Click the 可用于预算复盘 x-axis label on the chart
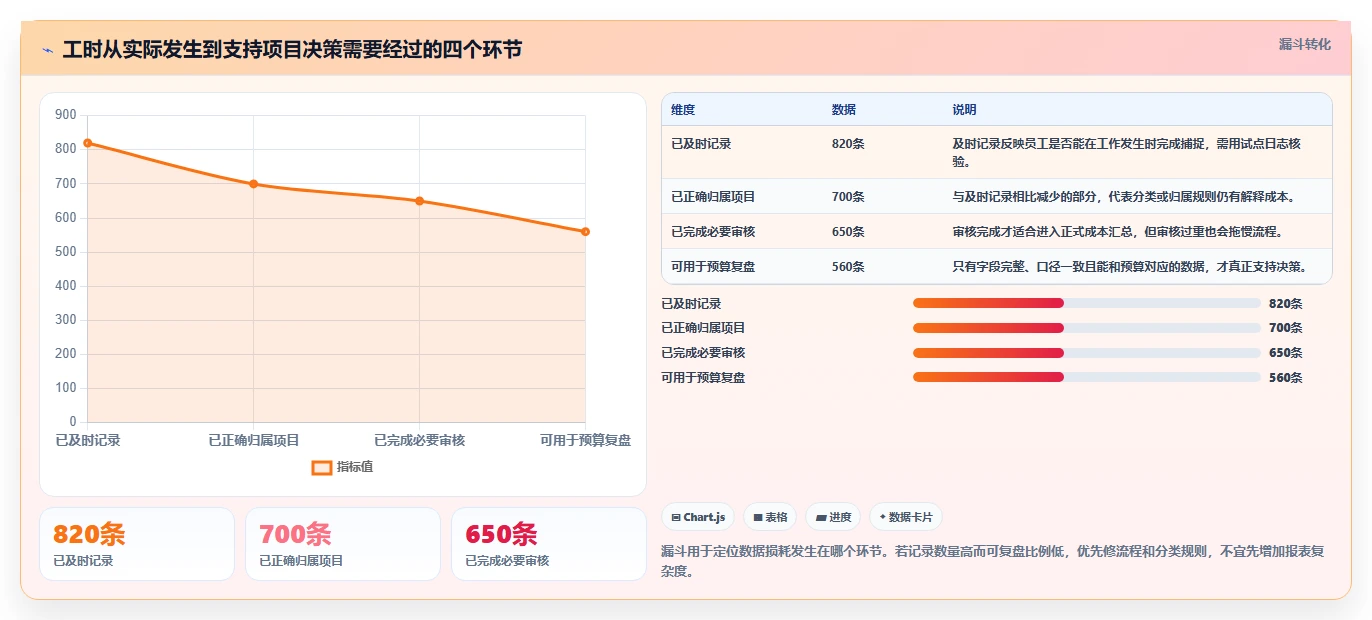The image size is (1372, 620). coord(585,440)
